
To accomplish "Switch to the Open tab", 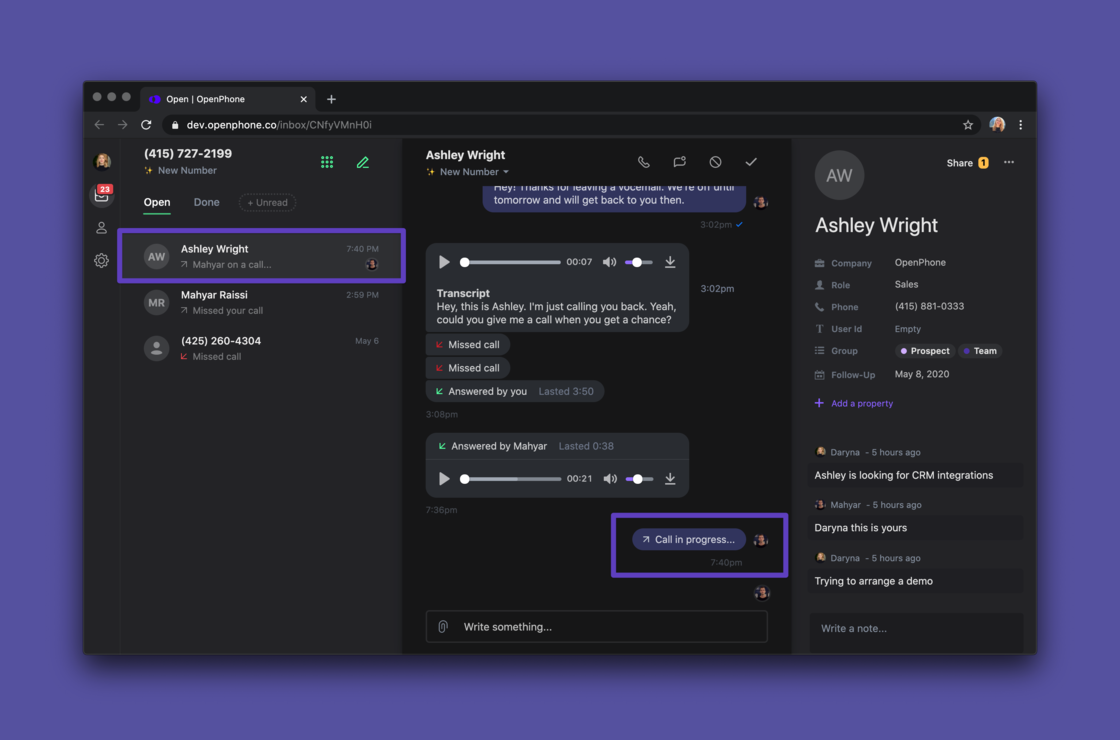I will tap(157, 202).
